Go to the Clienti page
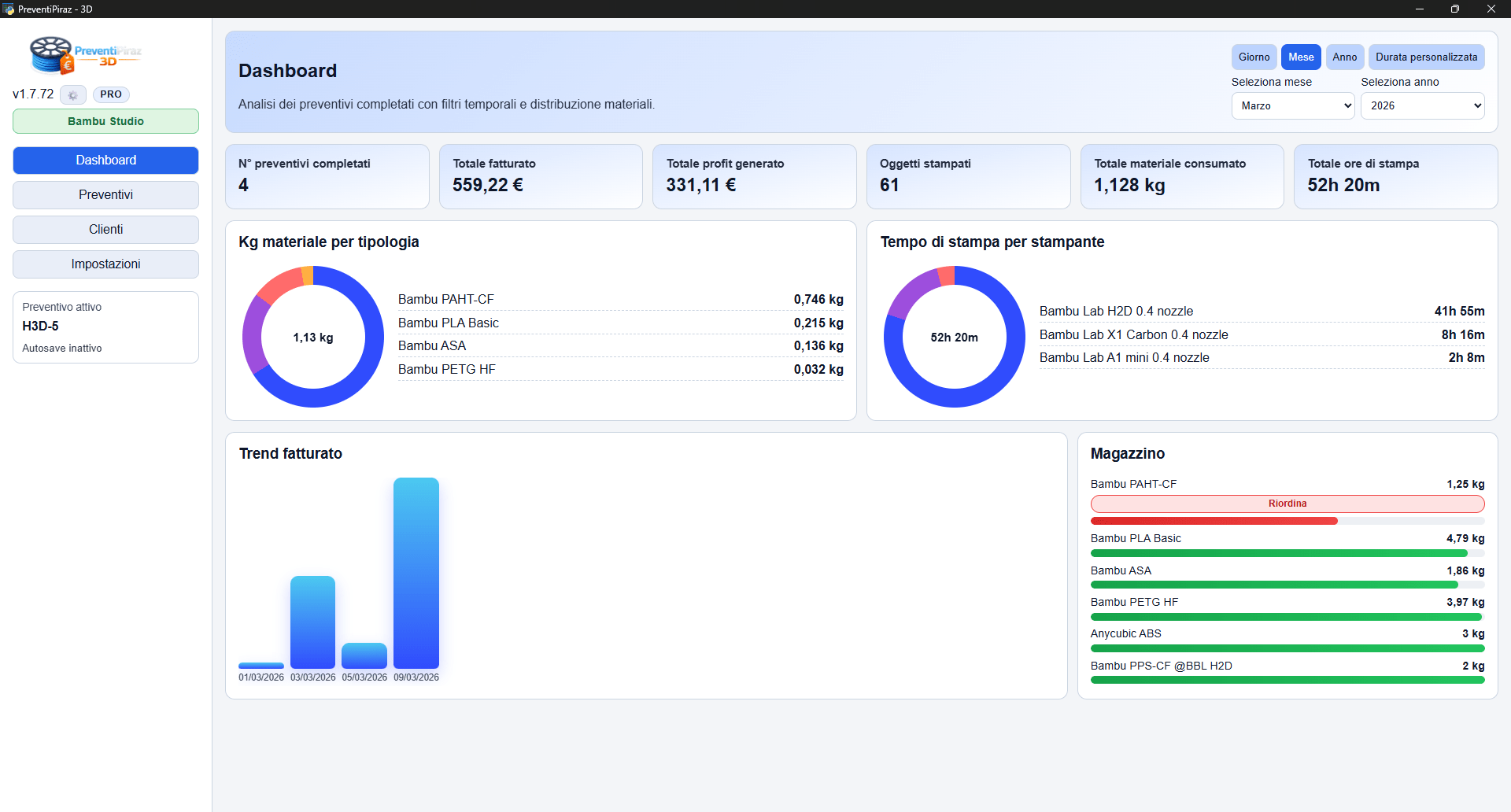 (105, 230)
